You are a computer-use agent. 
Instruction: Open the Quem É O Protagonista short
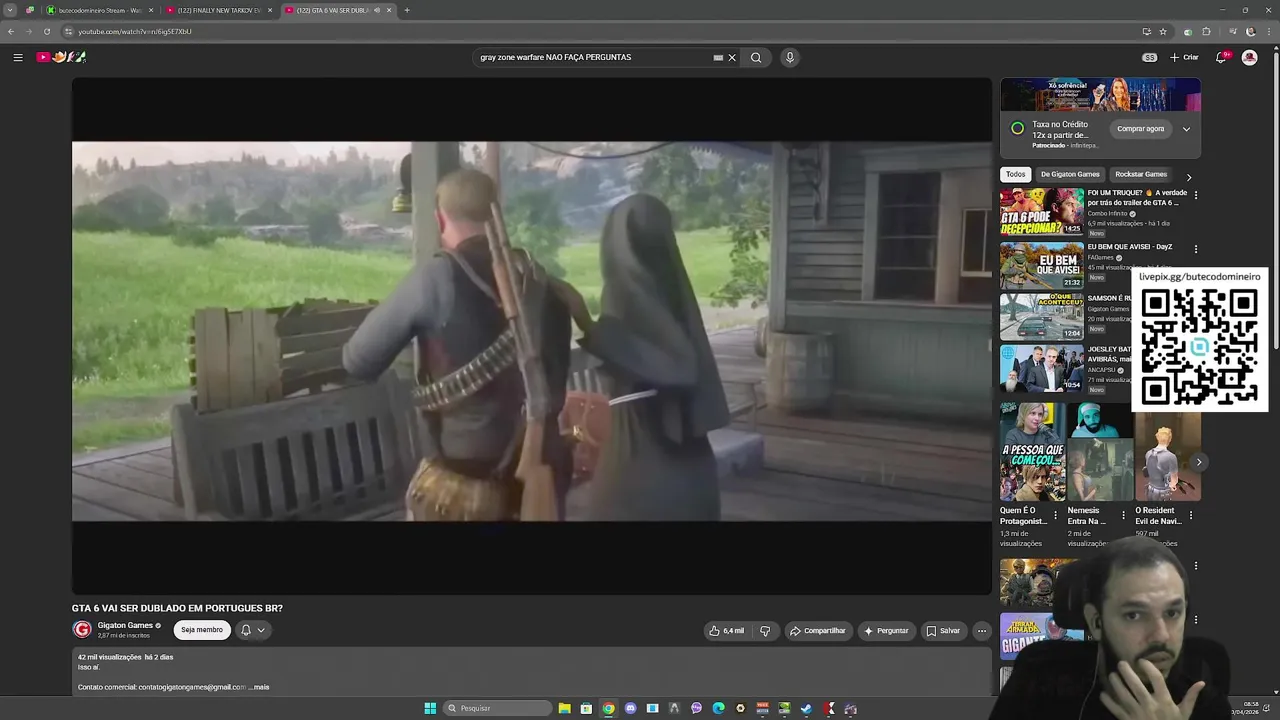pyautogui.click(x=1032, y=450)
